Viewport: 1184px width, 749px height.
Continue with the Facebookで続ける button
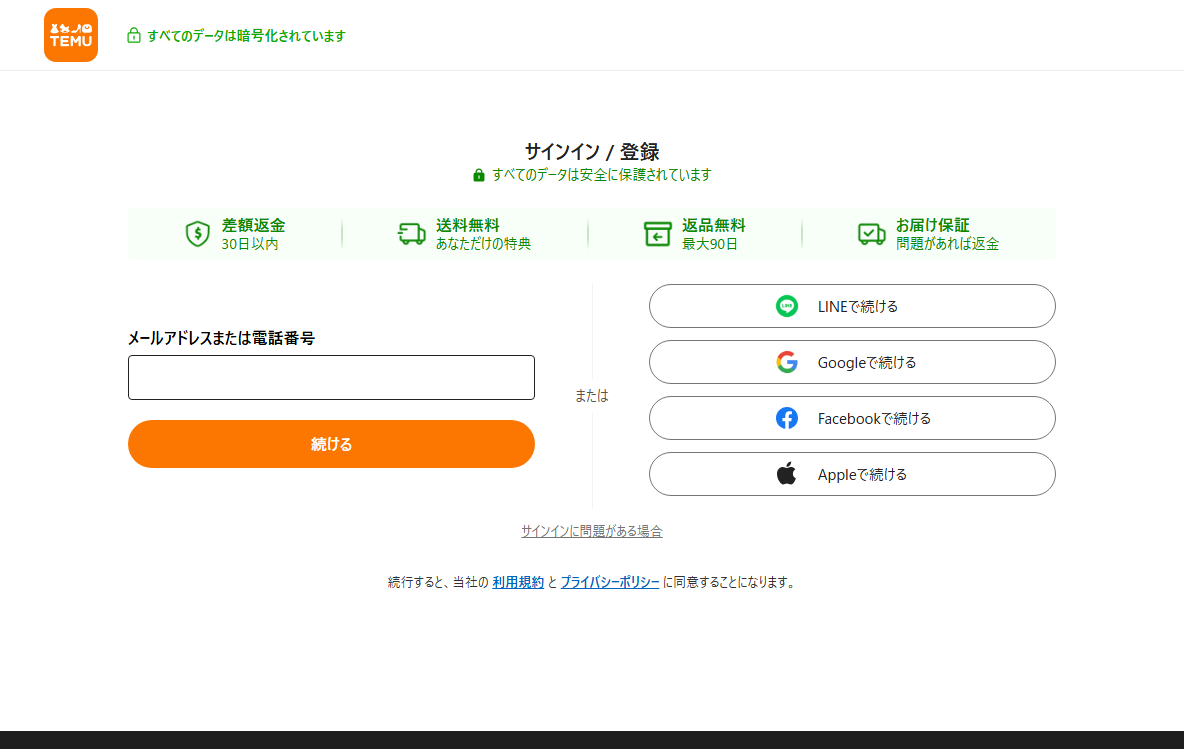853,418
